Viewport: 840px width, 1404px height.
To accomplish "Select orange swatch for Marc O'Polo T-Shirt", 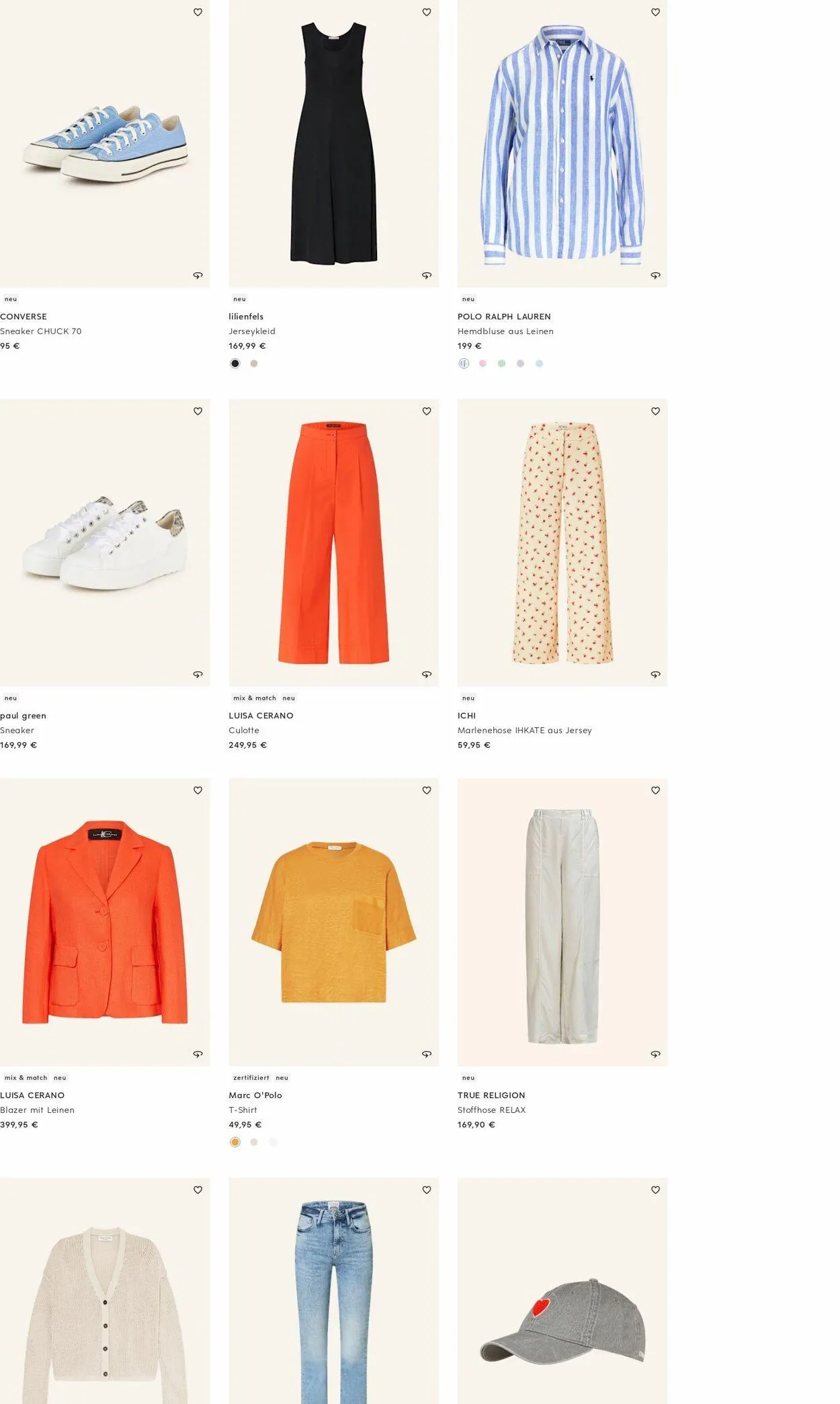I will tap(235, 1142).
